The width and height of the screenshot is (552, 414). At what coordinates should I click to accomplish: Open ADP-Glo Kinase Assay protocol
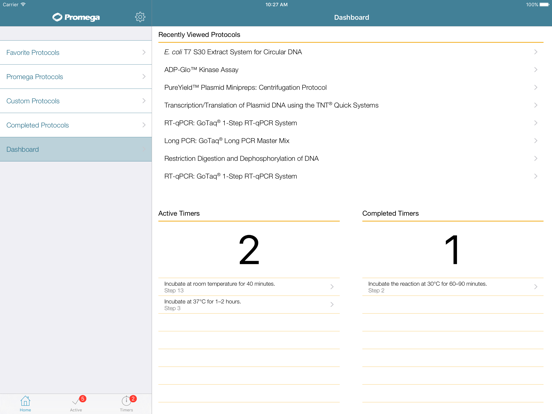coord(351,70)
